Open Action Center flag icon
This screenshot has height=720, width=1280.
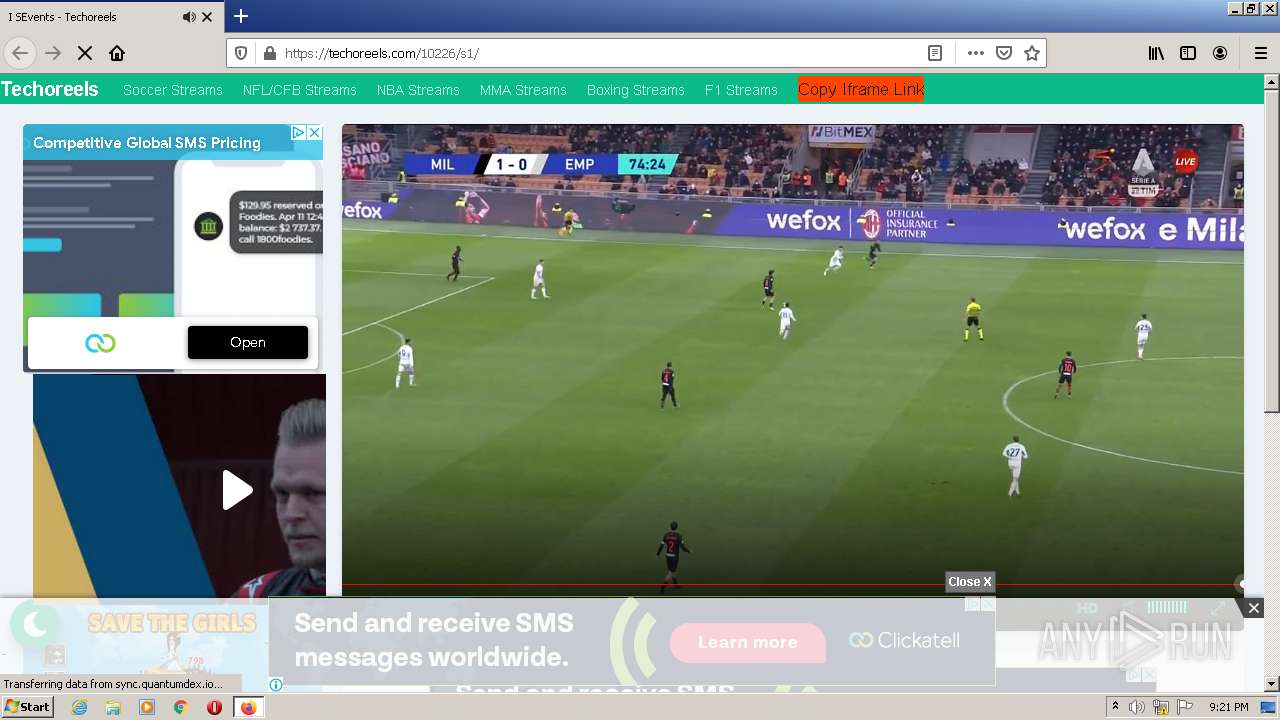(x=1185, y=707)
